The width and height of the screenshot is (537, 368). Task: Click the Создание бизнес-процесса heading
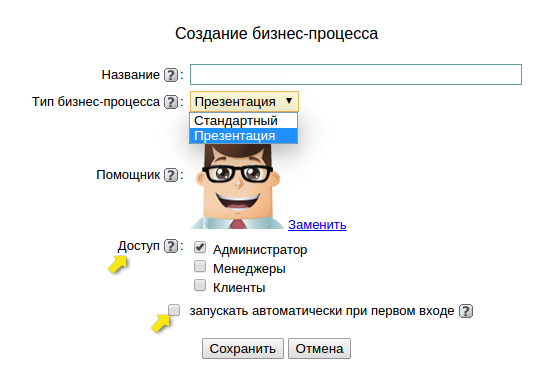[276, 34]
